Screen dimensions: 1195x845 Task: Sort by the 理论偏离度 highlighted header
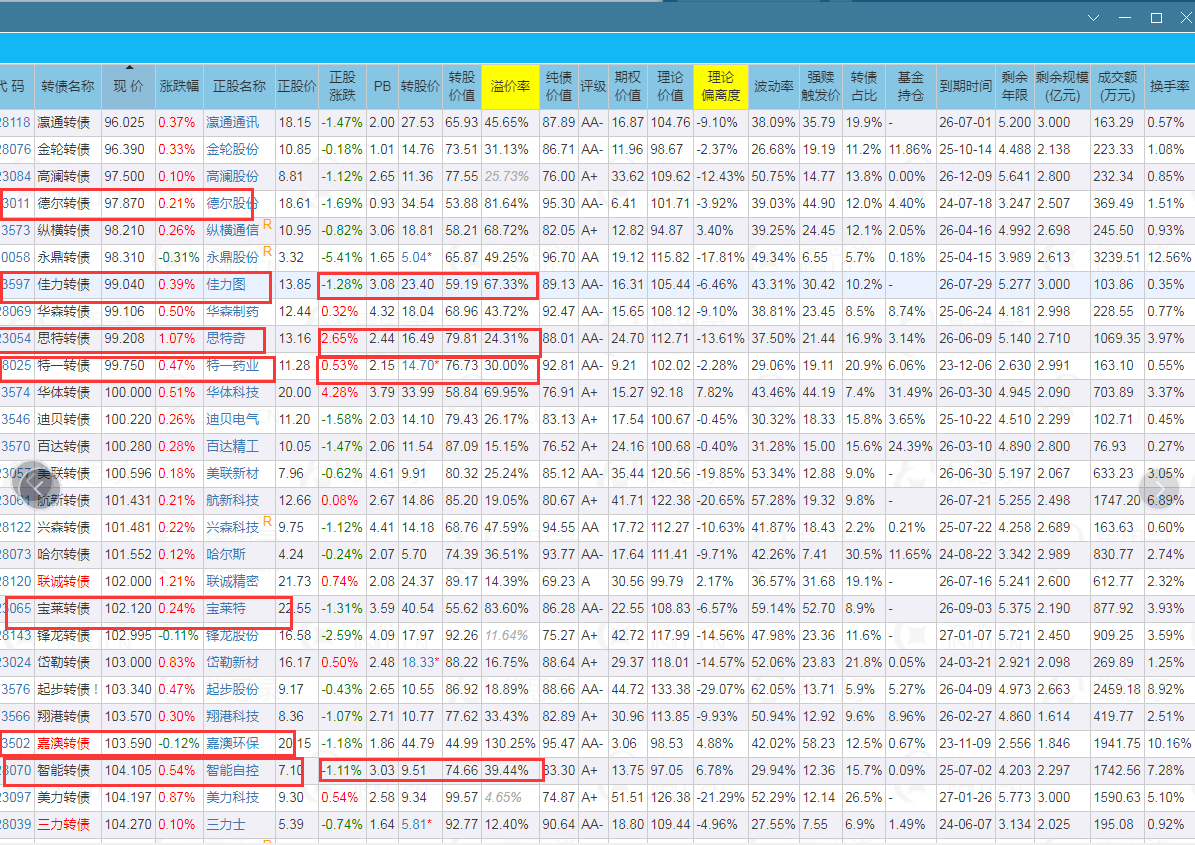pos(720,86)
